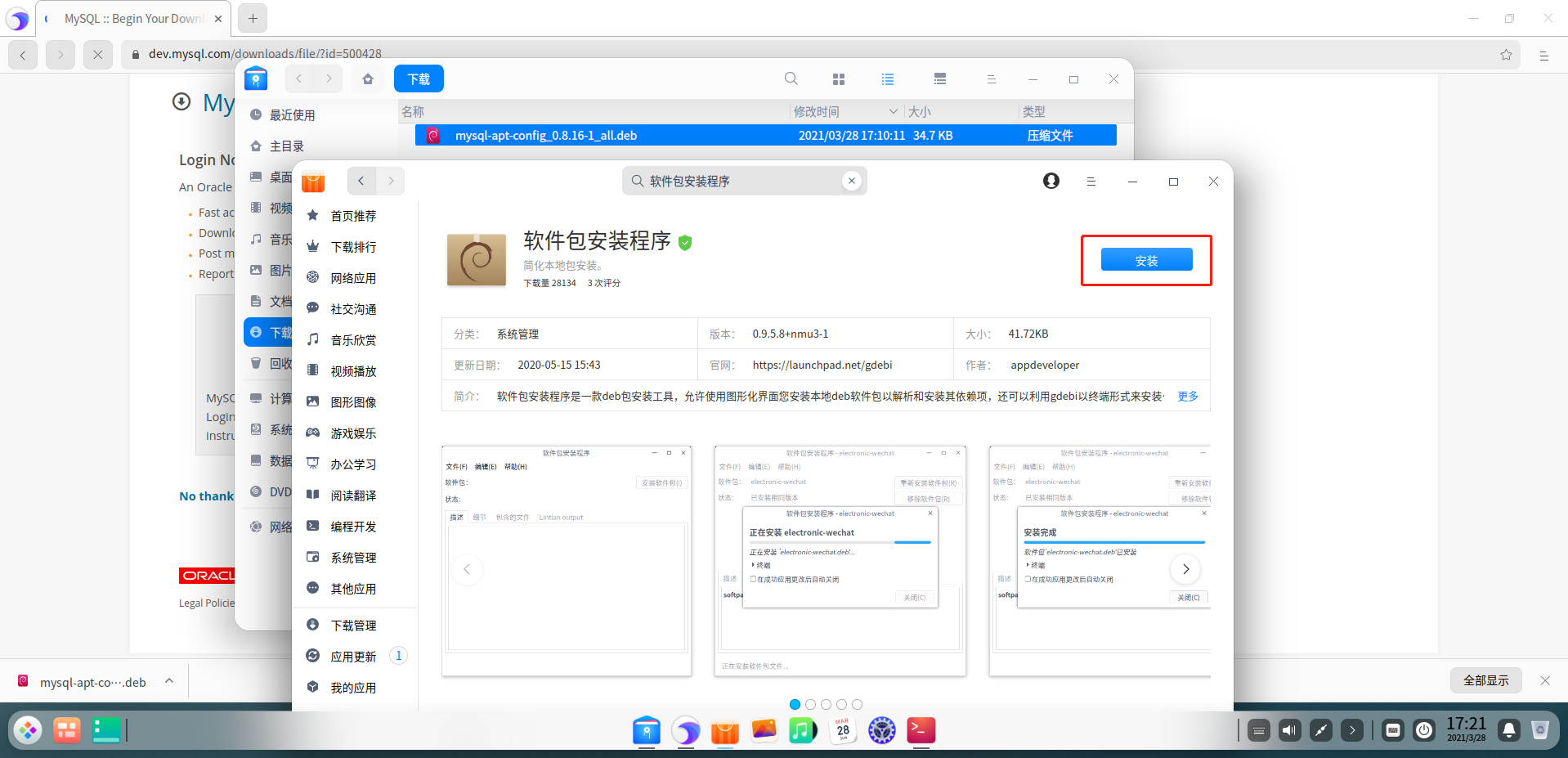Screen dimensions: 1568x758
Task: Open the 下载排行 download ranking section
Action: pos(353,247)
